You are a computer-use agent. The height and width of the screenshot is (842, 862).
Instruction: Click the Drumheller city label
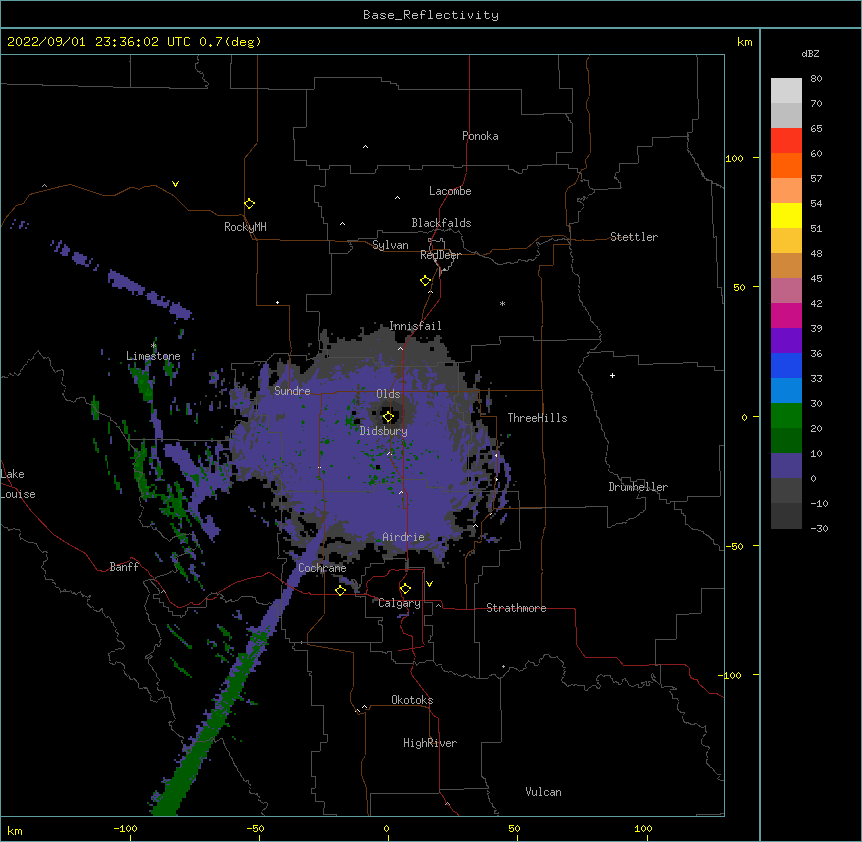(638, 487)
